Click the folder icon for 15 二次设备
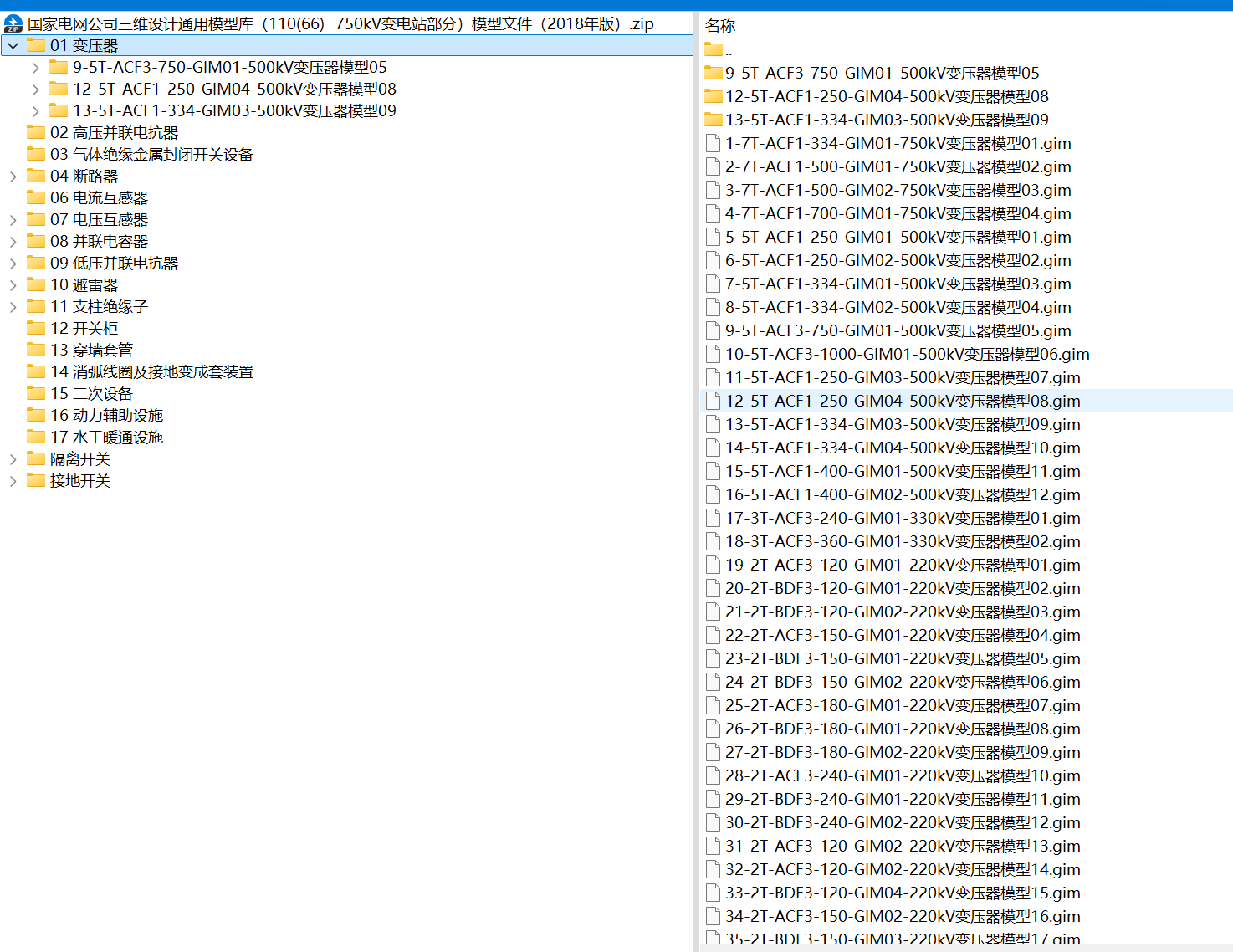The width and height of the screenshot is (1233, 952). tap(36, 393)
